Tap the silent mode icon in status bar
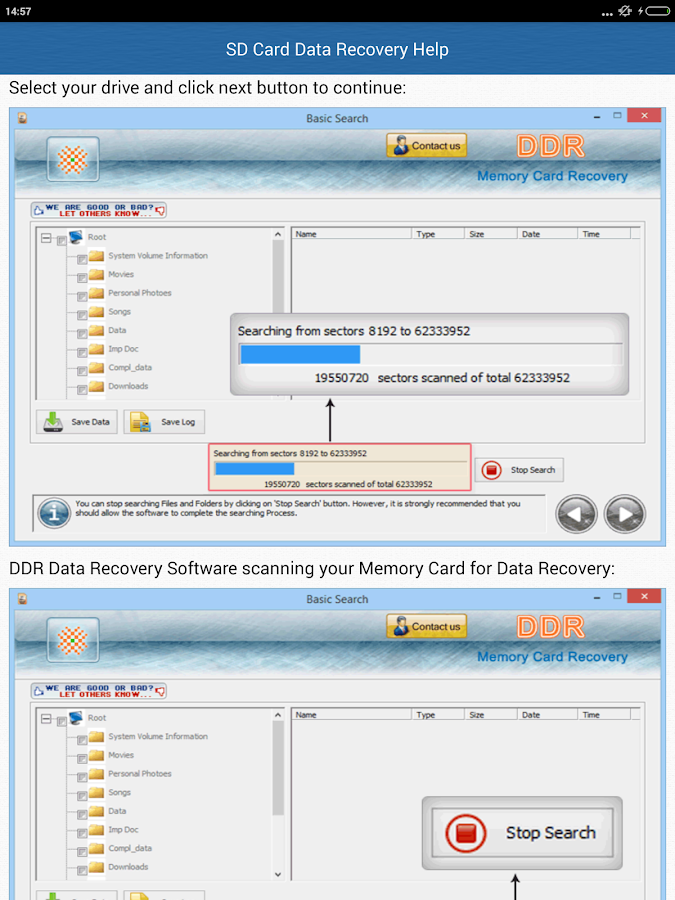Image resolution: width=675 pixels, height=900 pixels. tap(624, 11)
